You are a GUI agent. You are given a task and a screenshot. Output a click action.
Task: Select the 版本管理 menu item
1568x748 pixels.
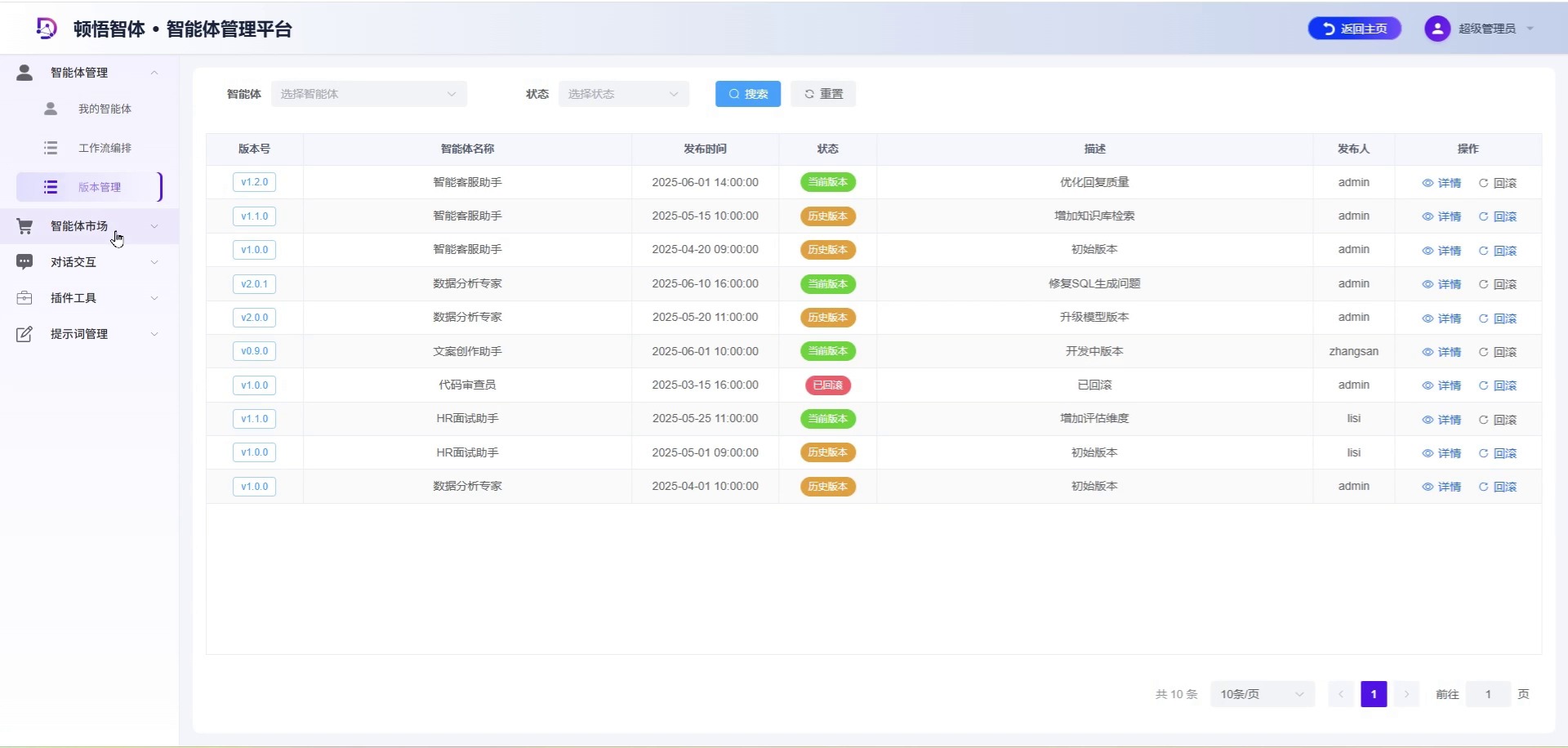pyautogui.click(x=90, y=187)
